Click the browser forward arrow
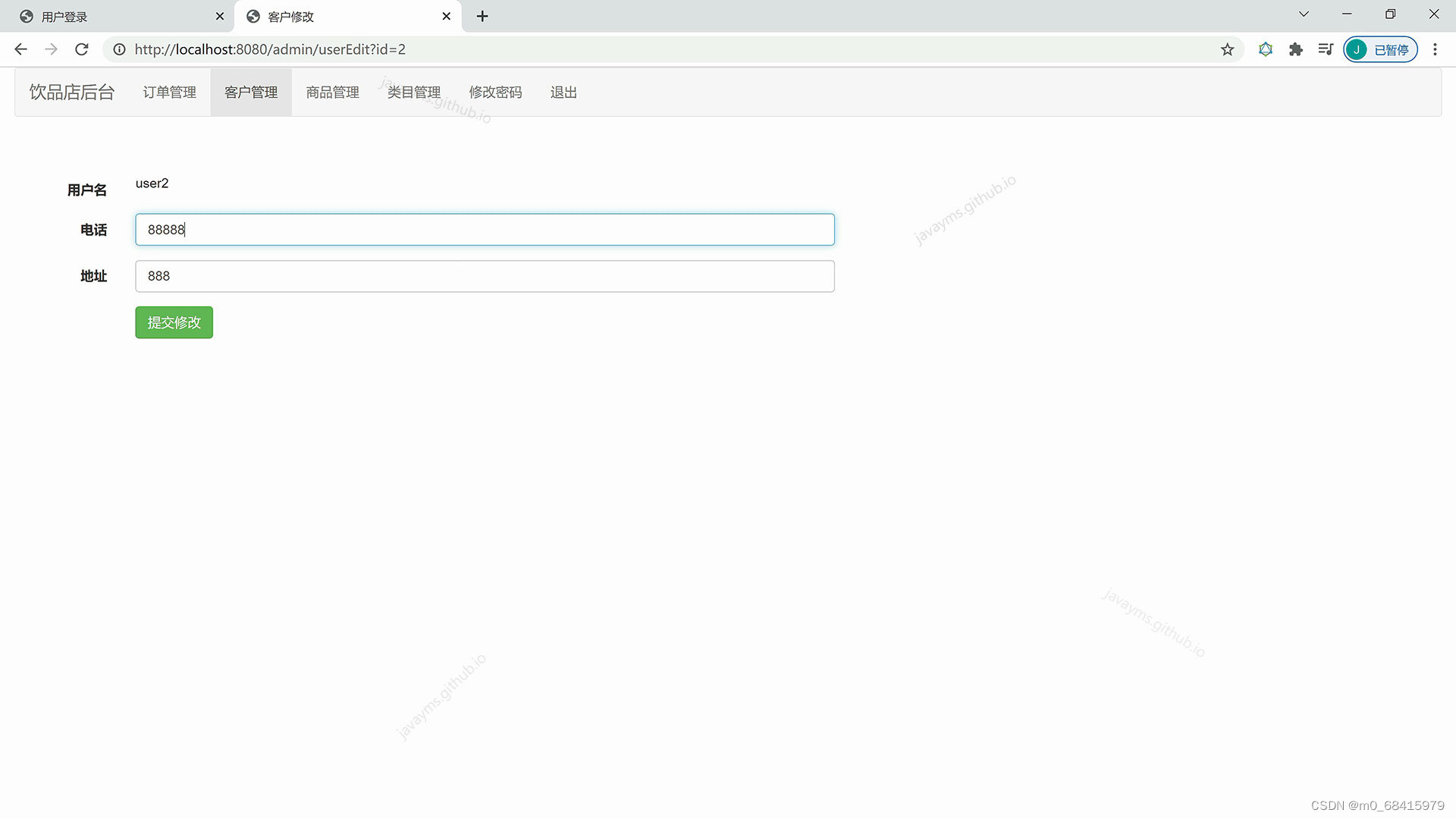This screenshot has width=1456, height=819. tap(51, 49)
